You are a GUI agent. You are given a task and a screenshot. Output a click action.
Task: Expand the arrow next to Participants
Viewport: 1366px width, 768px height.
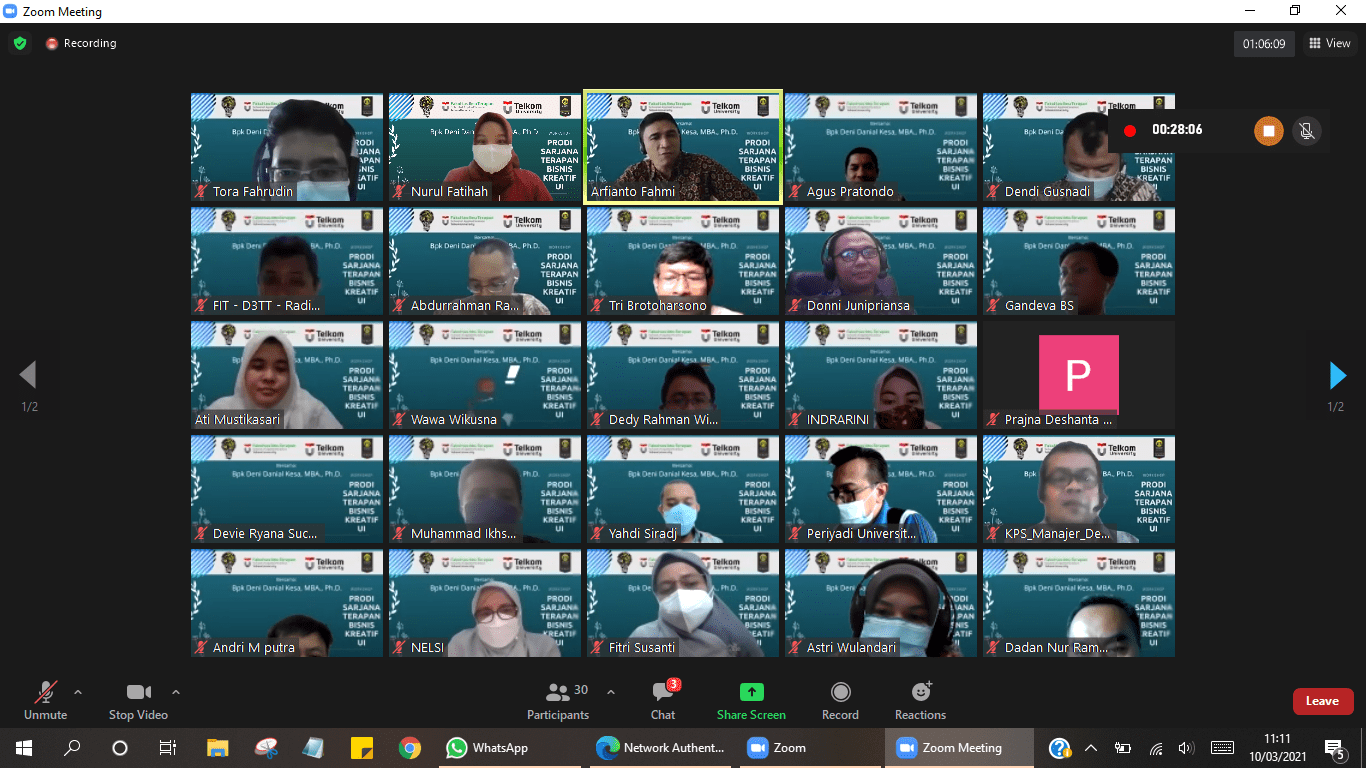[x=611, y=692]
